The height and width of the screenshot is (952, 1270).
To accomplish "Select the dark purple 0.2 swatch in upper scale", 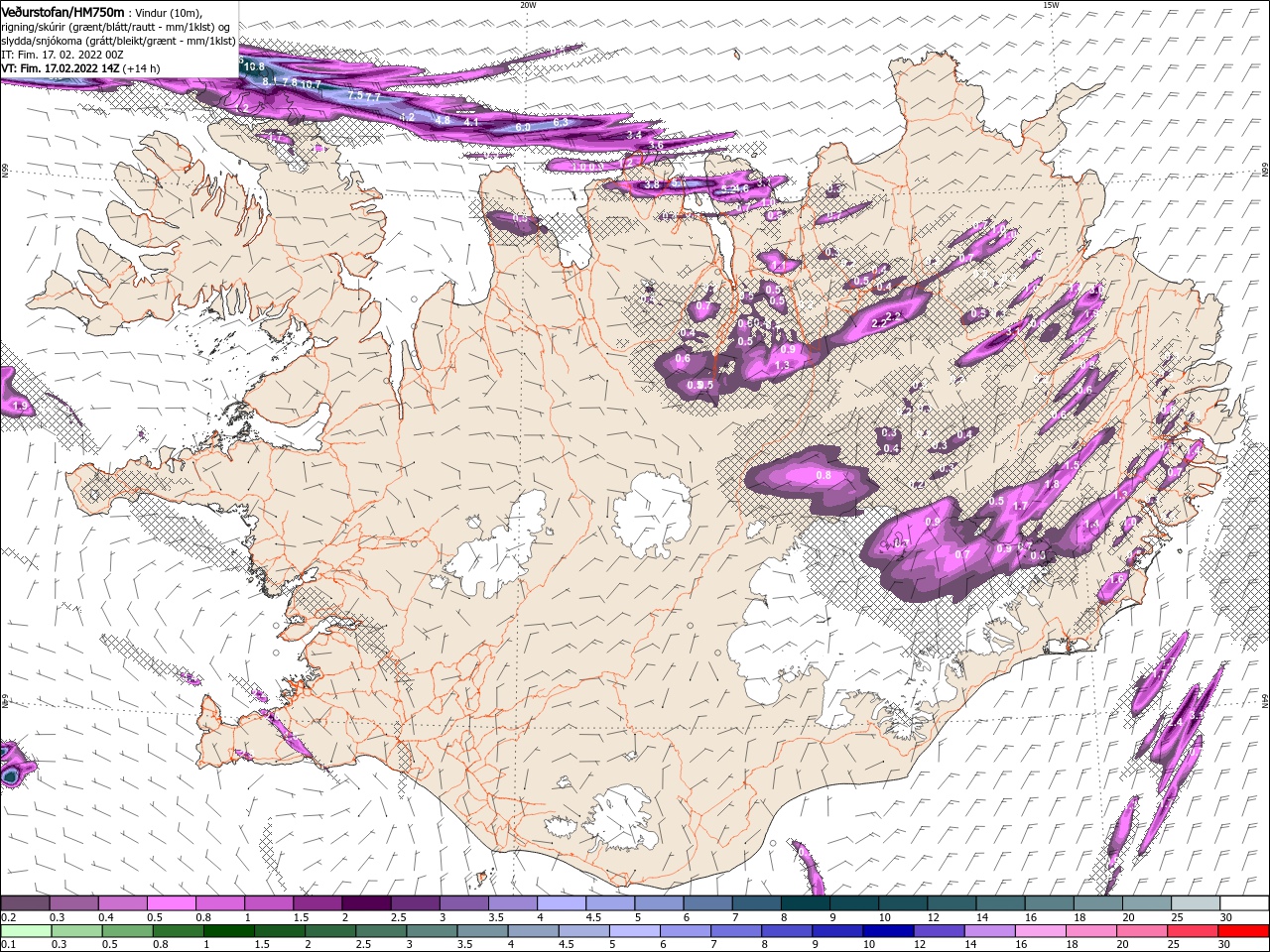I will point(25,903).
